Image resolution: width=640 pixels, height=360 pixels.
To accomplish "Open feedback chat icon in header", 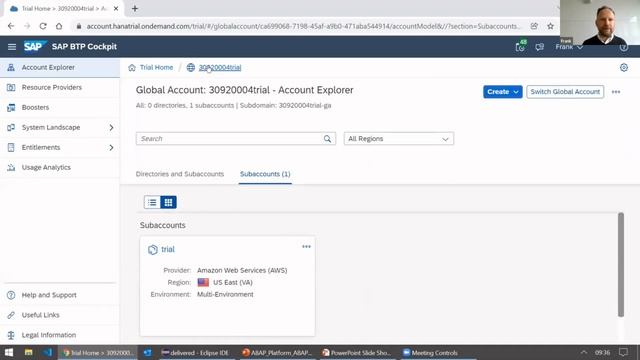I will (540, 47).
